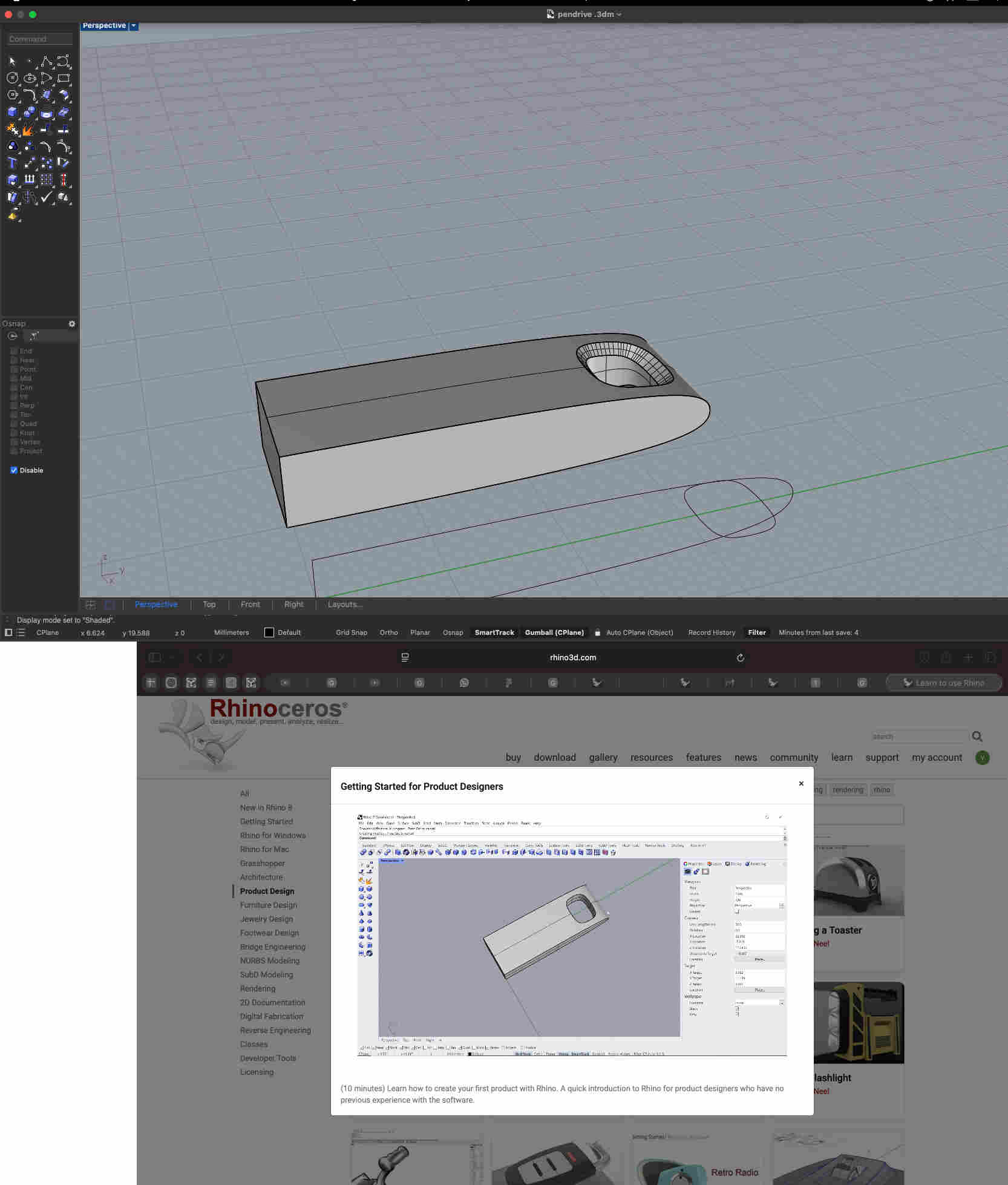1008x1185 pixels.
Task: Select the Polyline tool in the toolbar
Action: coord(46,61)
